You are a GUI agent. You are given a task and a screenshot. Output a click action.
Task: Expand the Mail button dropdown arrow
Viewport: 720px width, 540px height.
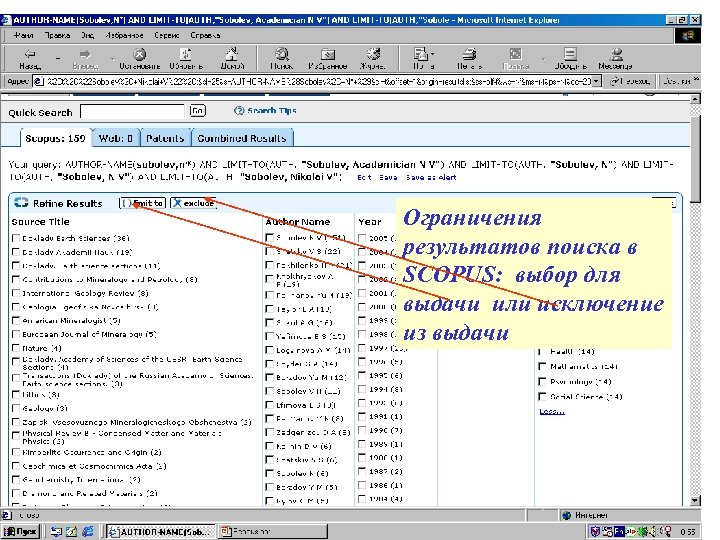tap(432, 54)
